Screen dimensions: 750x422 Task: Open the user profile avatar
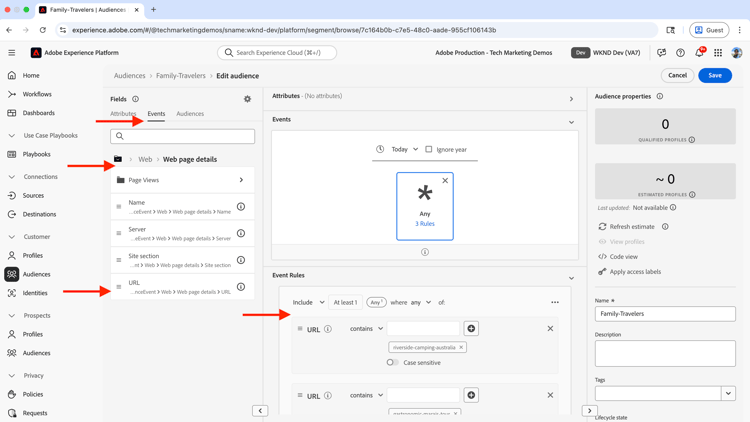click(x=737, y=53)
